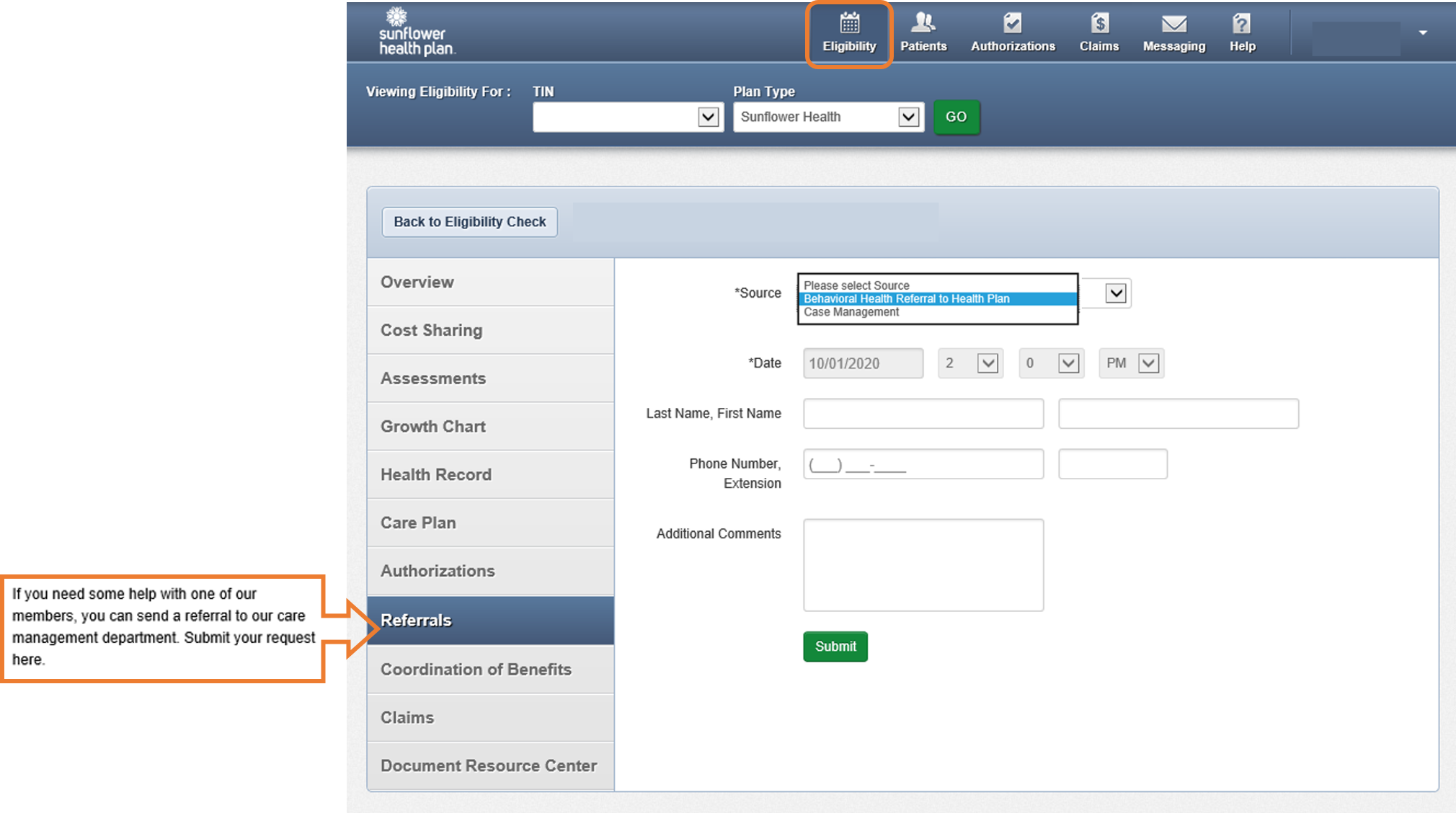The height and width of the screenshot is (813, 1456).
Task: Select Case Management source option
Action: coord(851,312)
